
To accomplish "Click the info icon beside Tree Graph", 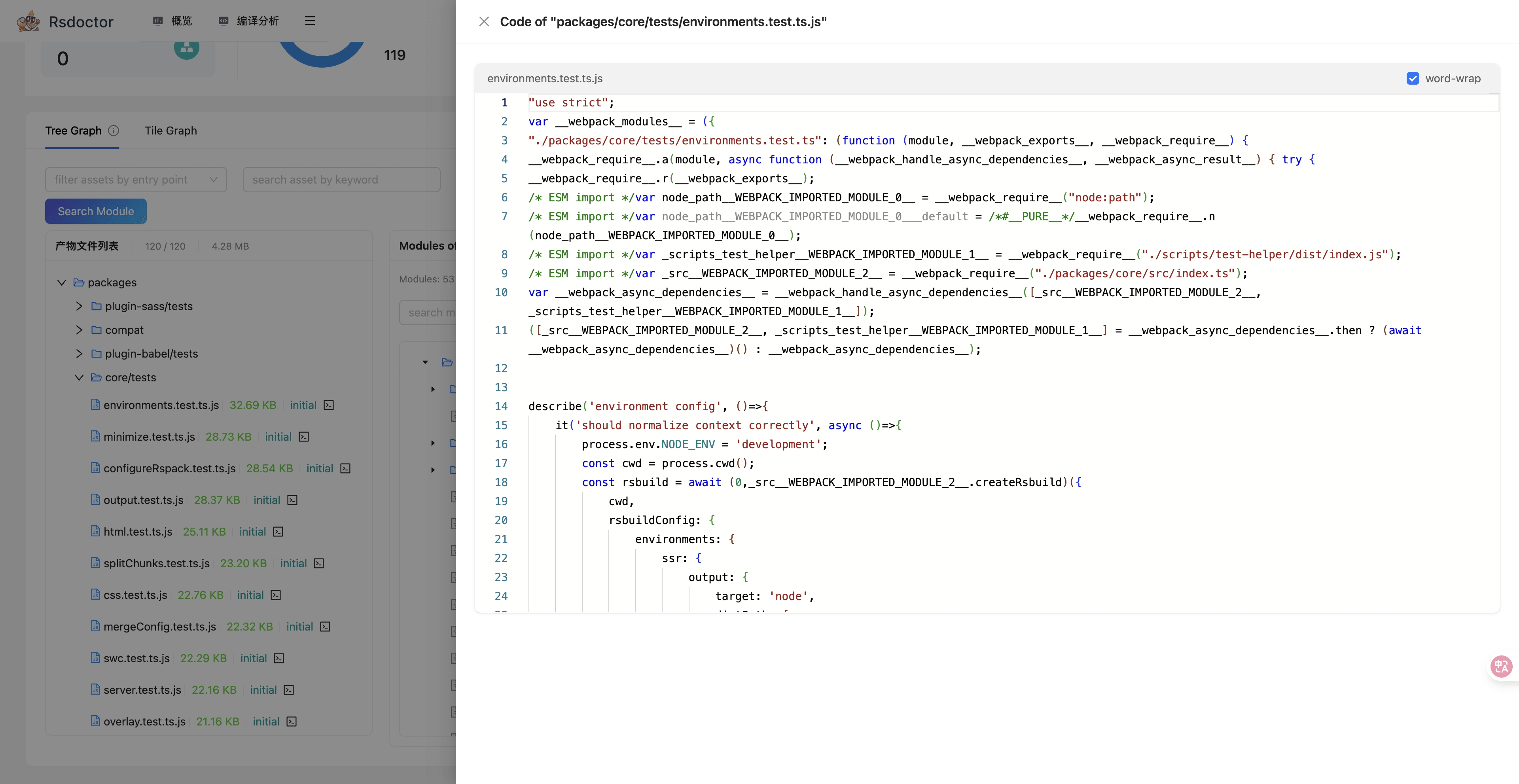I will tap(114, 130).
